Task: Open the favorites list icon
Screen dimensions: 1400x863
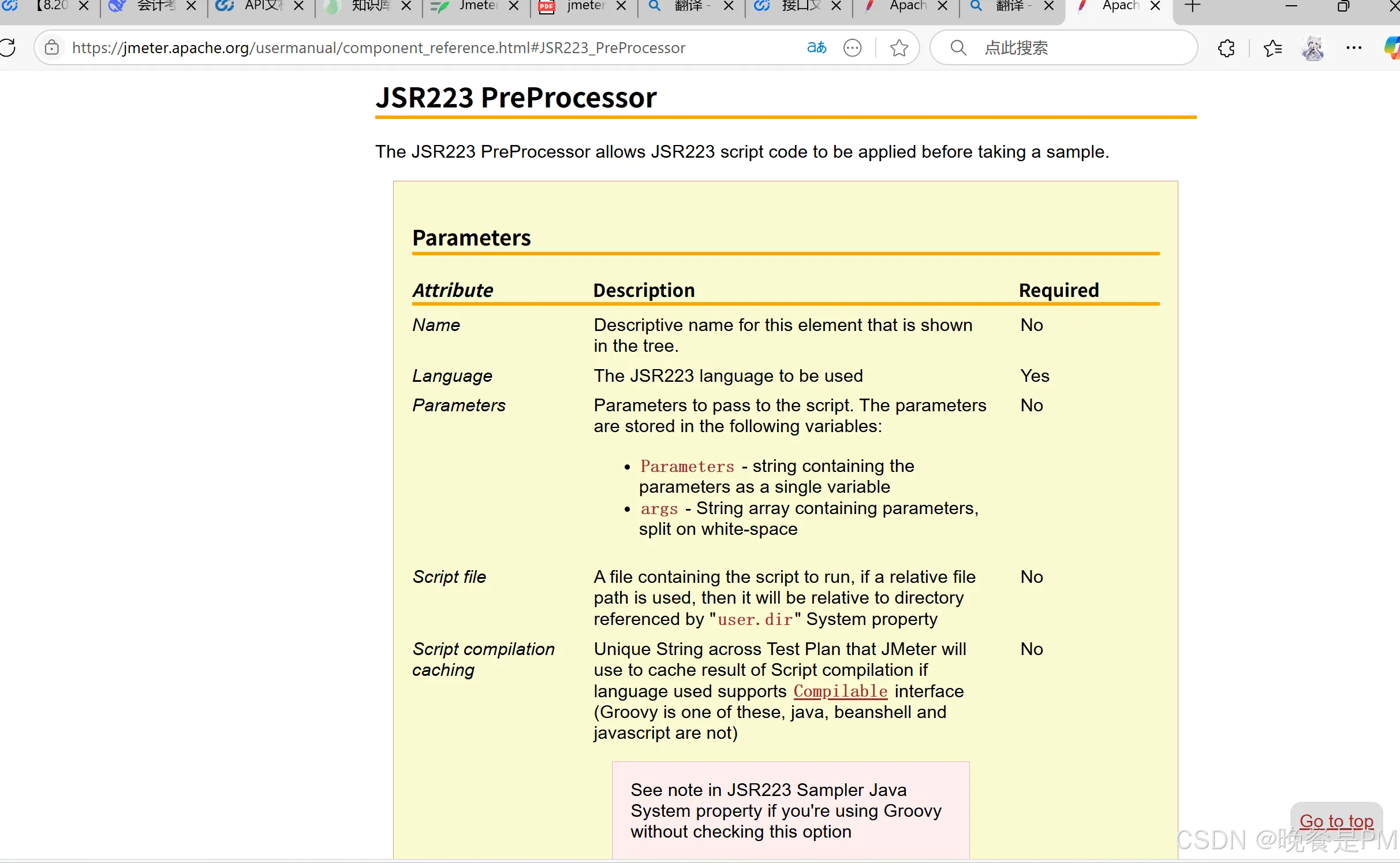Action: [x=1272, y=48]
